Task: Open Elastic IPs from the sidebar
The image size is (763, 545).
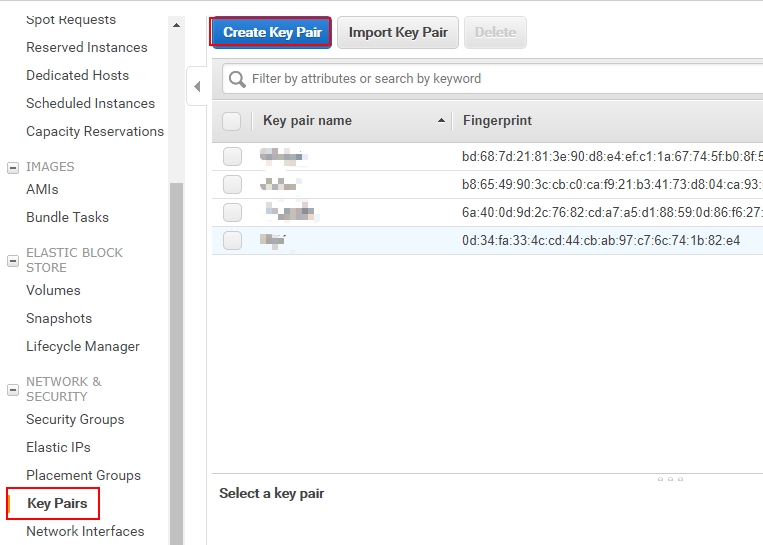Action: pyautogui.click(x=58, y=447)
